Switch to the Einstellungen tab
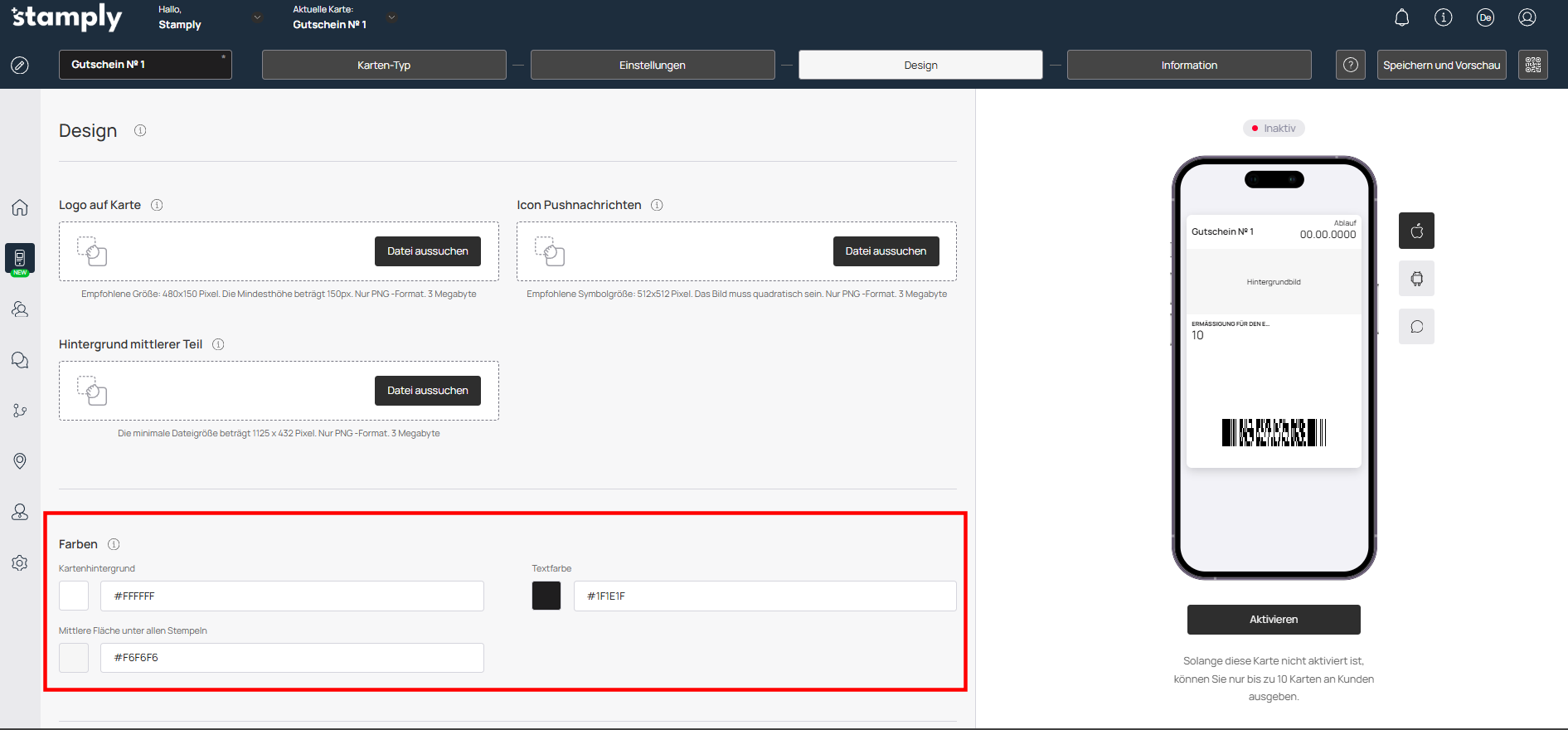 pos(652,65)
